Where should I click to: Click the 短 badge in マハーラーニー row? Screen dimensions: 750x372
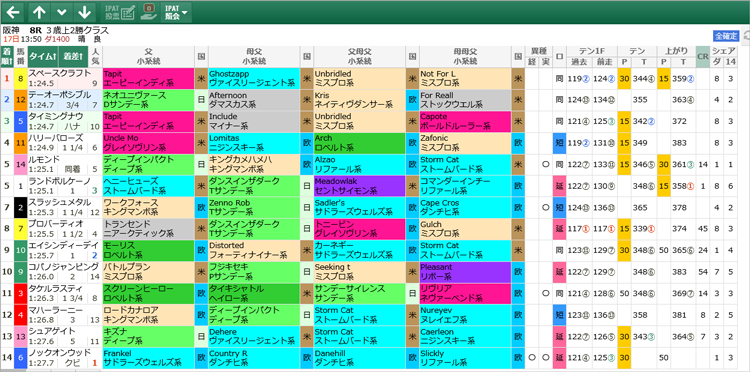point(560,315)
